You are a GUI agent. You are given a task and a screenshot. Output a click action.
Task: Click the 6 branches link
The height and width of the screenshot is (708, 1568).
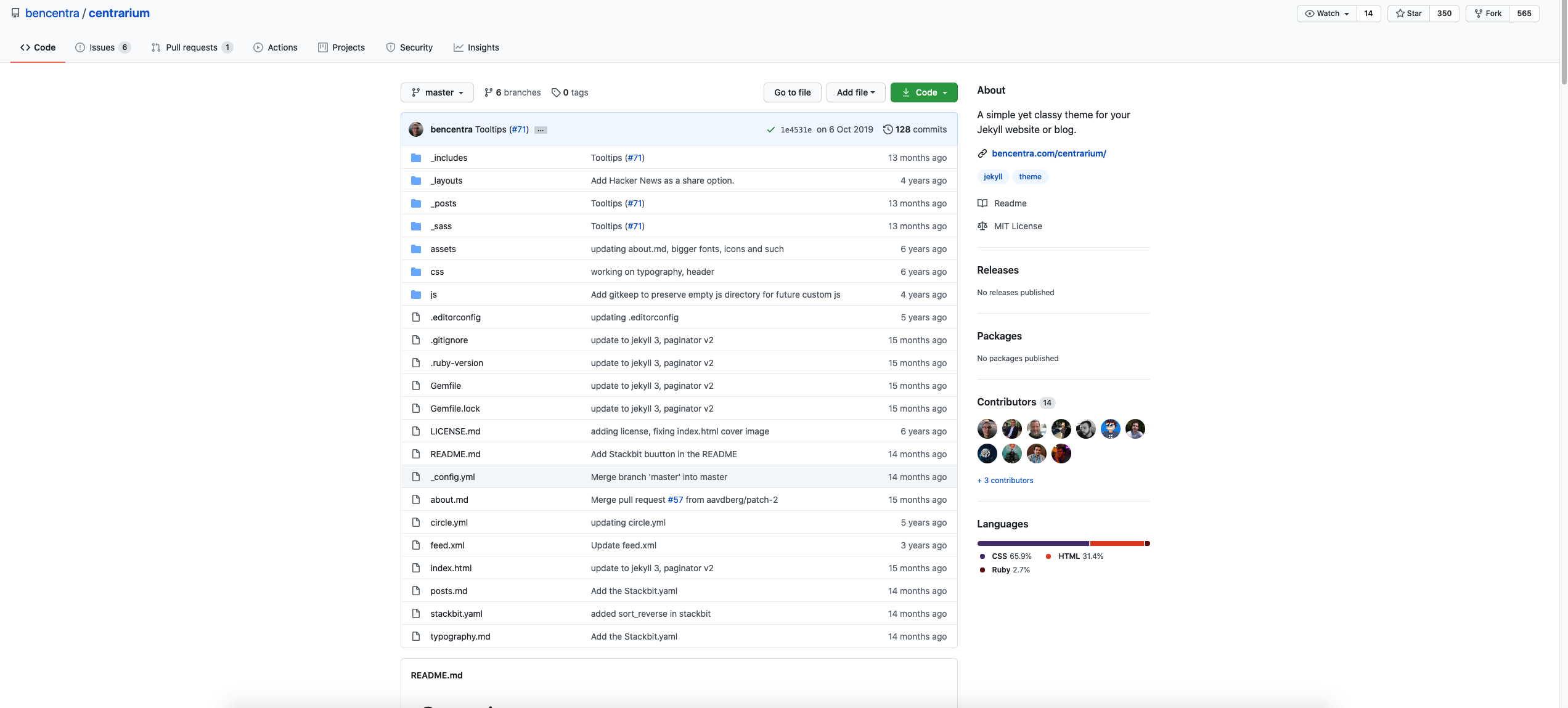(513, 92)
